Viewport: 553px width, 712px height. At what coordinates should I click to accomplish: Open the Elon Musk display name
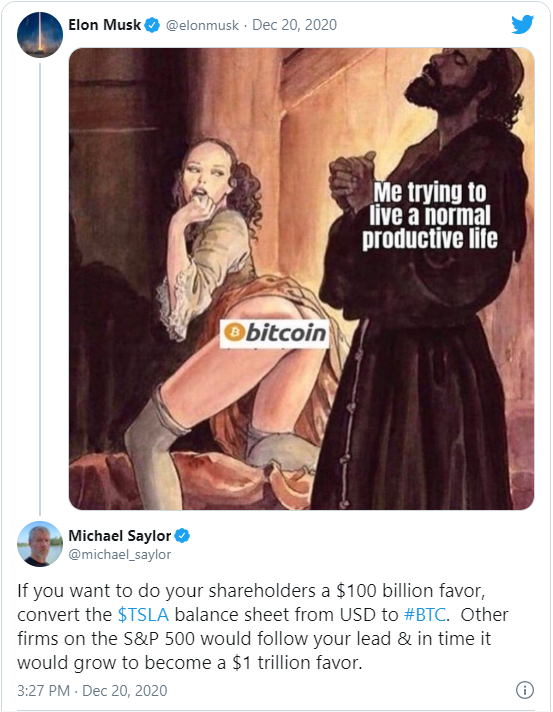[104, 25]
